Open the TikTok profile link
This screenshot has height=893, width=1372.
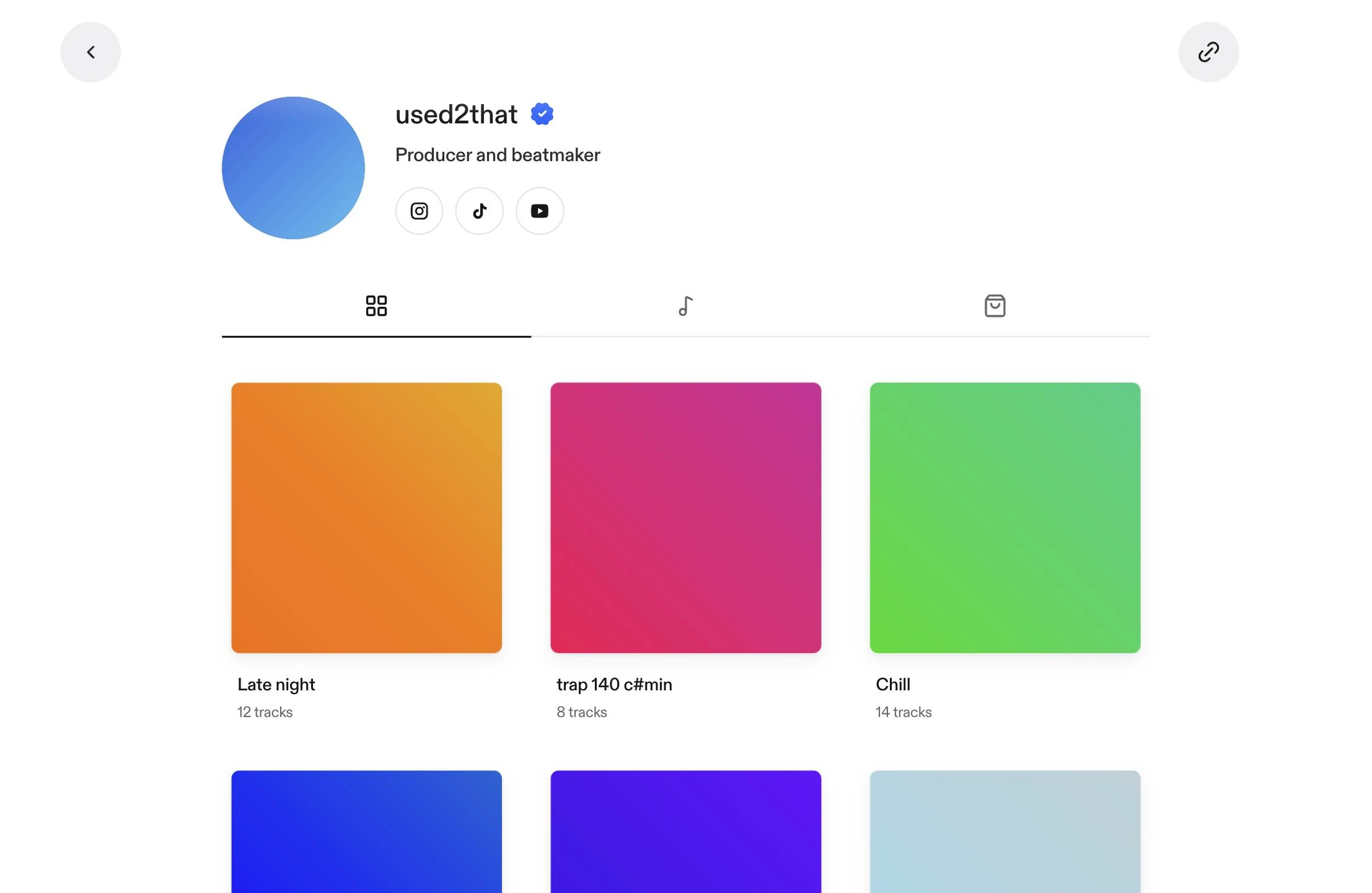pos(479,211)
